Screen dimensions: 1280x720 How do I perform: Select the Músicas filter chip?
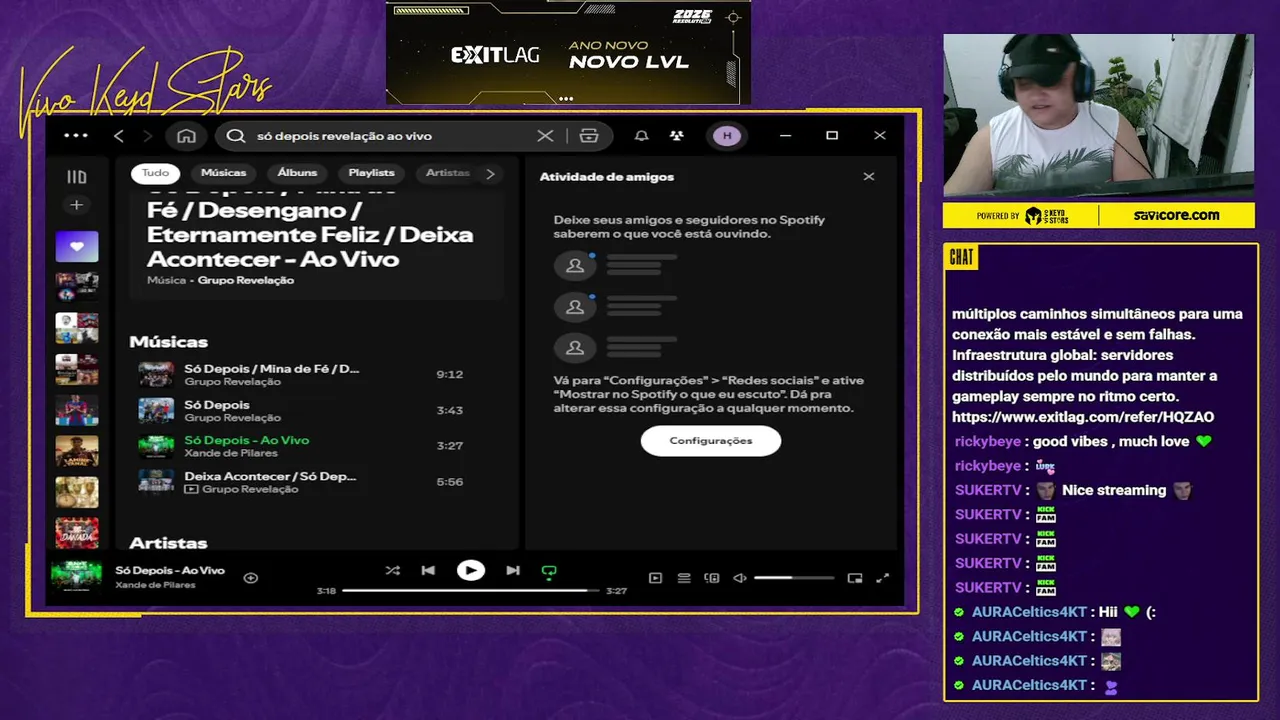pyautogui.click(x=223, y=173)
